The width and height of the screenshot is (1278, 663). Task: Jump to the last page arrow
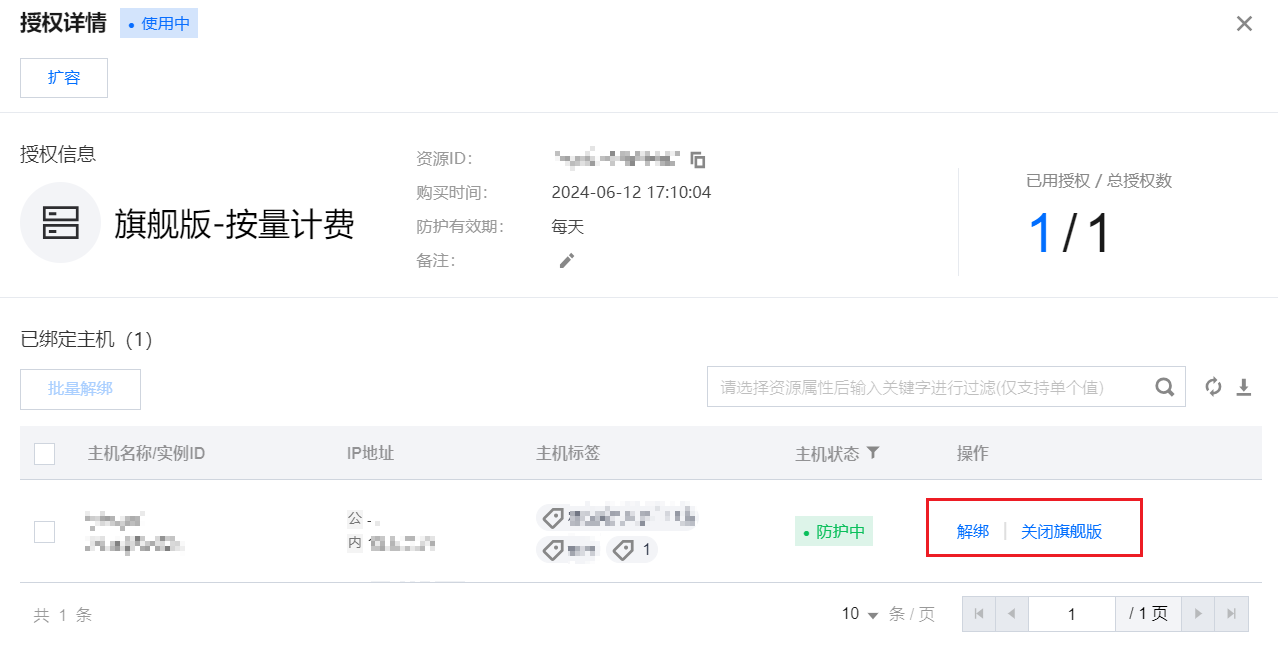[x=1232, y=614]
